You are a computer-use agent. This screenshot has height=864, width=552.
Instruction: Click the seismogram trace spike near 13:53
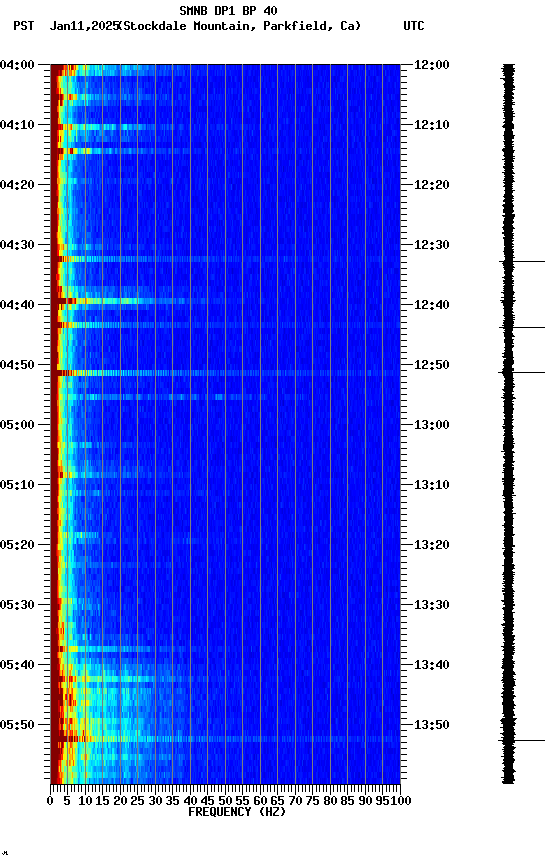pos(522,741)
